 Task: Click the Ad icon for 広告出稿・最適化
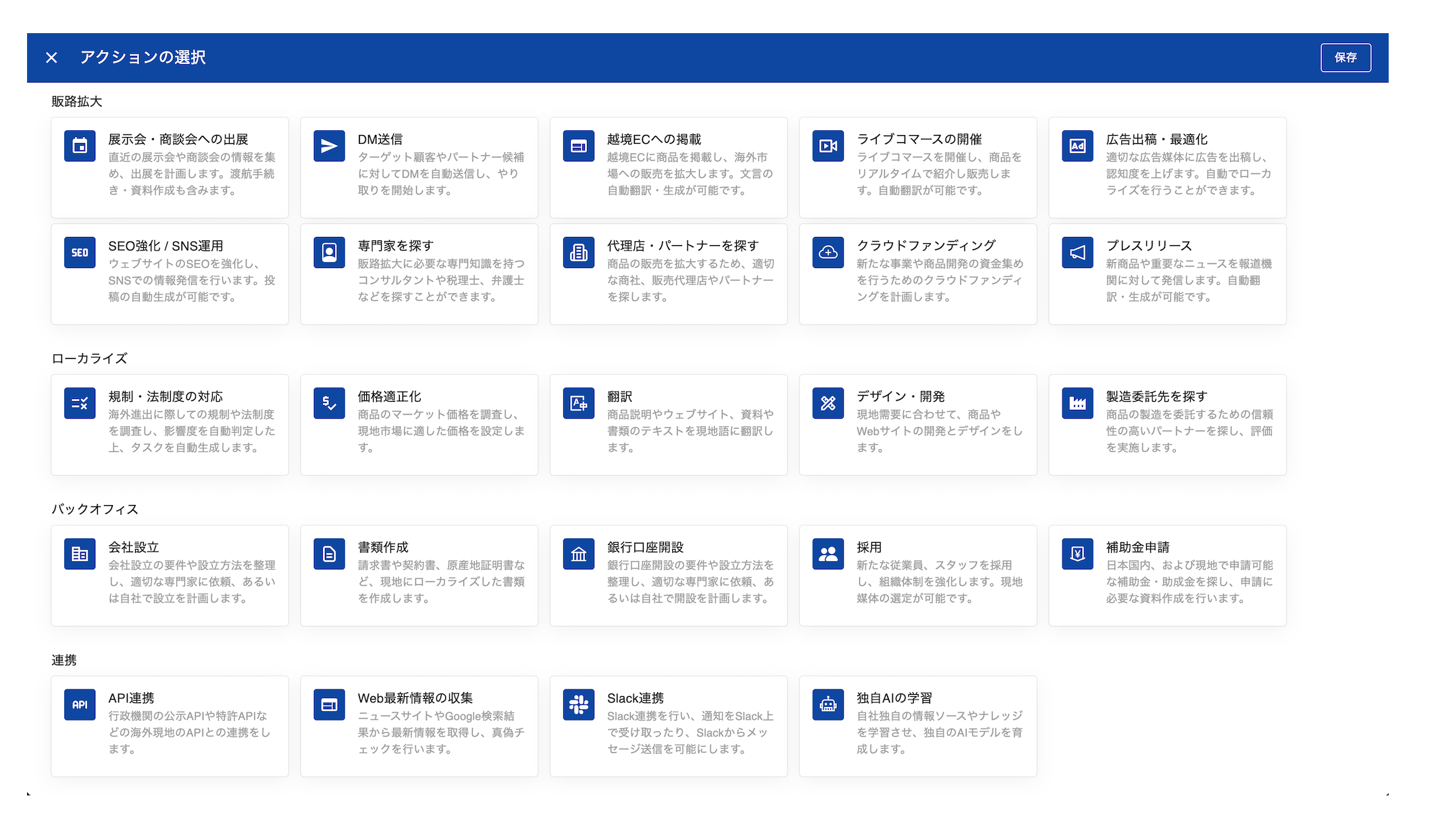1077,146
